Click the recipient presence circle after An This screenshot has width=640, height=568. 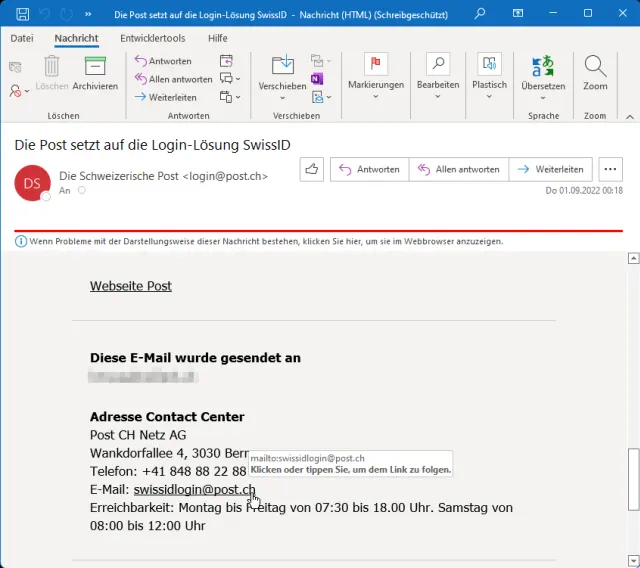click(82, 190)
